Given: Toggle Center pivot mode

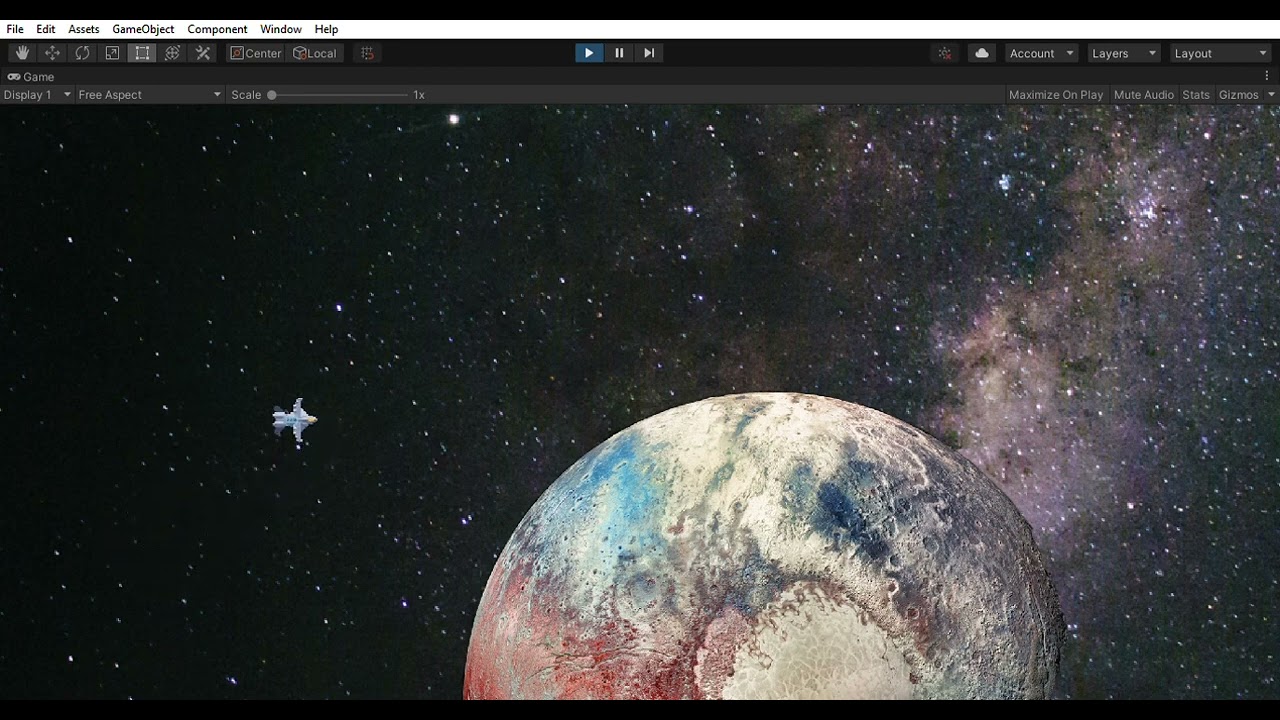Looking at the screenshot, I should (256, 53).
